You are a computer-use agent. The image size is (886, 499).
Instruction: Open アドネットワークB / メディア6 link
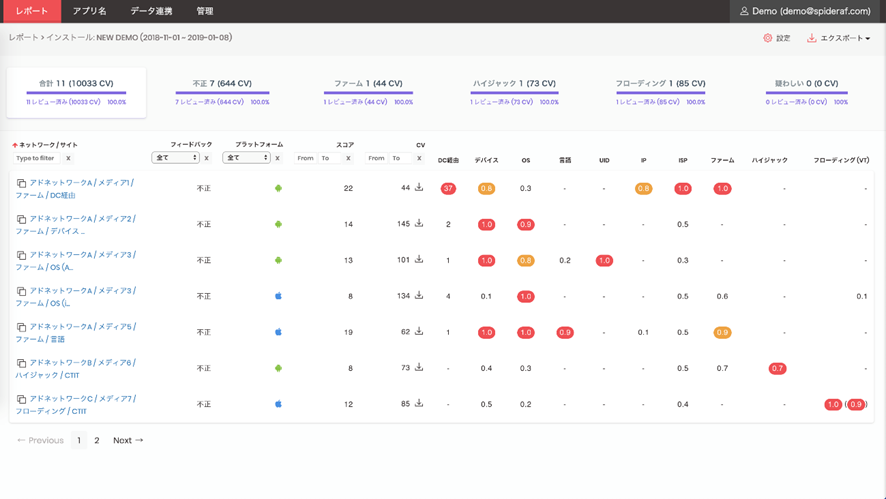(x=76, y=369)
